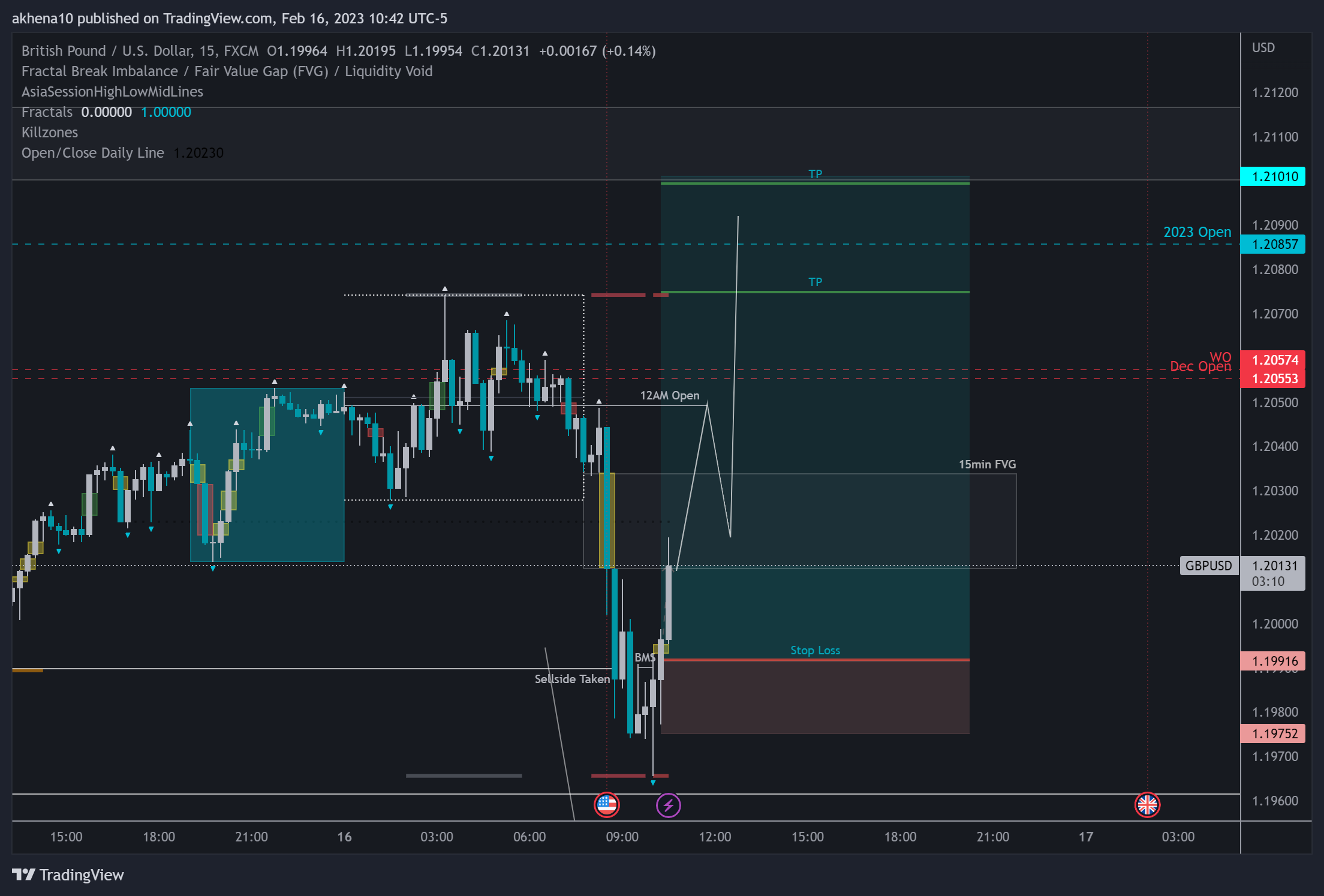Select the Fractal Break Imbalance indicator legend
Image resolution: width=1324 pixels, height=896 pixels.
[x=227, y=71]
